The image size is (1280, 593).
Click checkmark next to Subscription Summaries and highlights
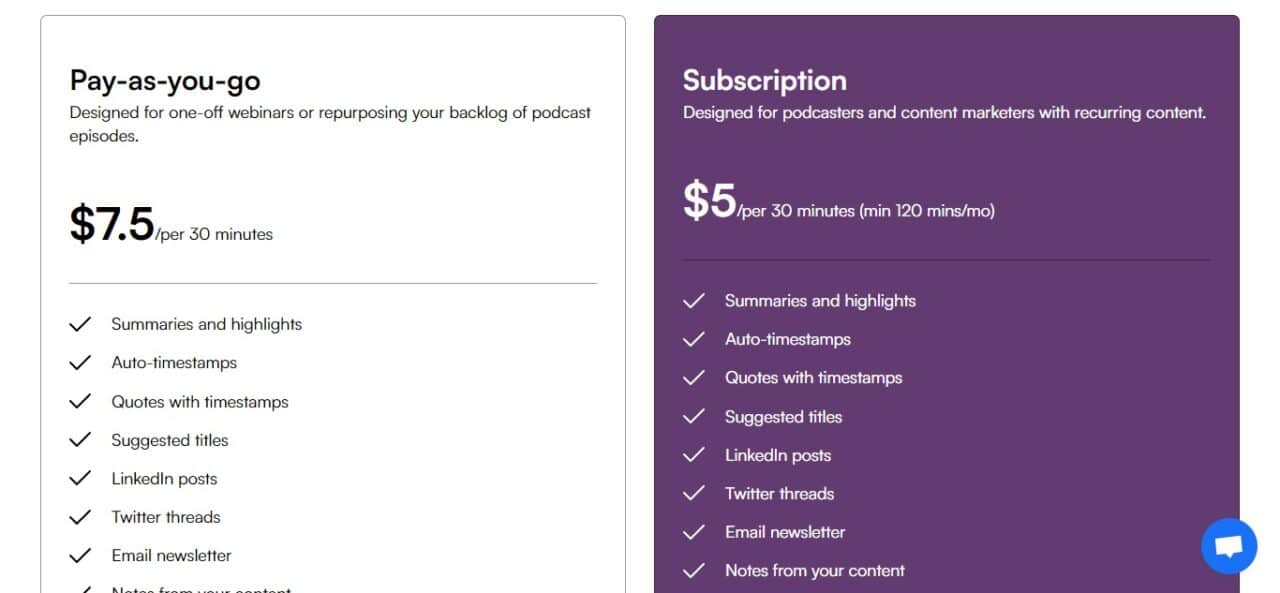(x=694, y=301)
